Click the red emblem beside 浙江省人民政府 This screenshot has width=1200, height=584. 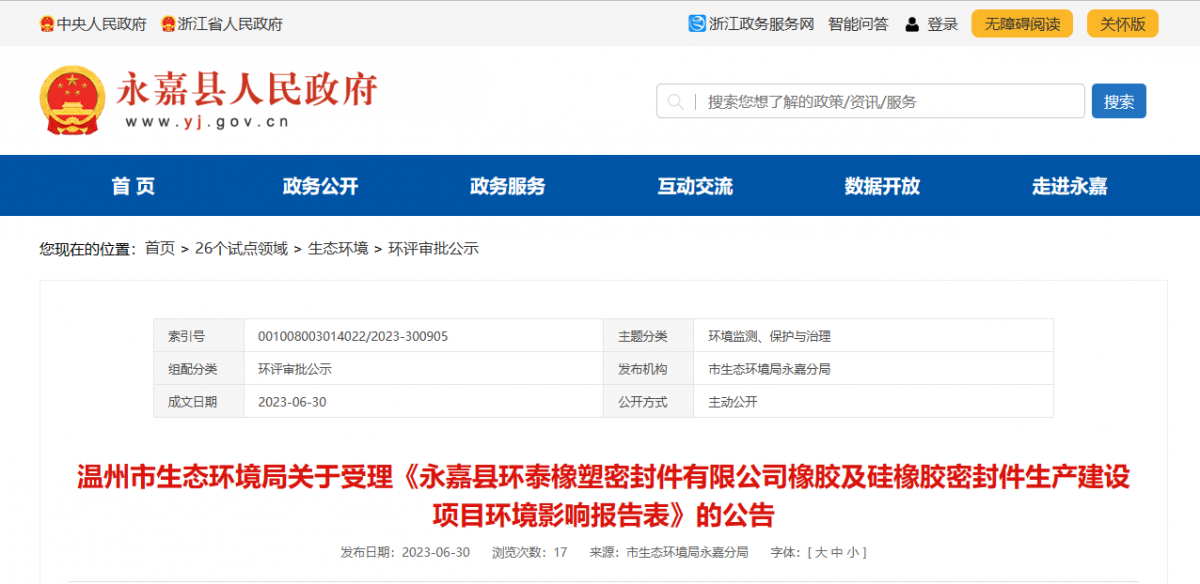coord(168,23)
